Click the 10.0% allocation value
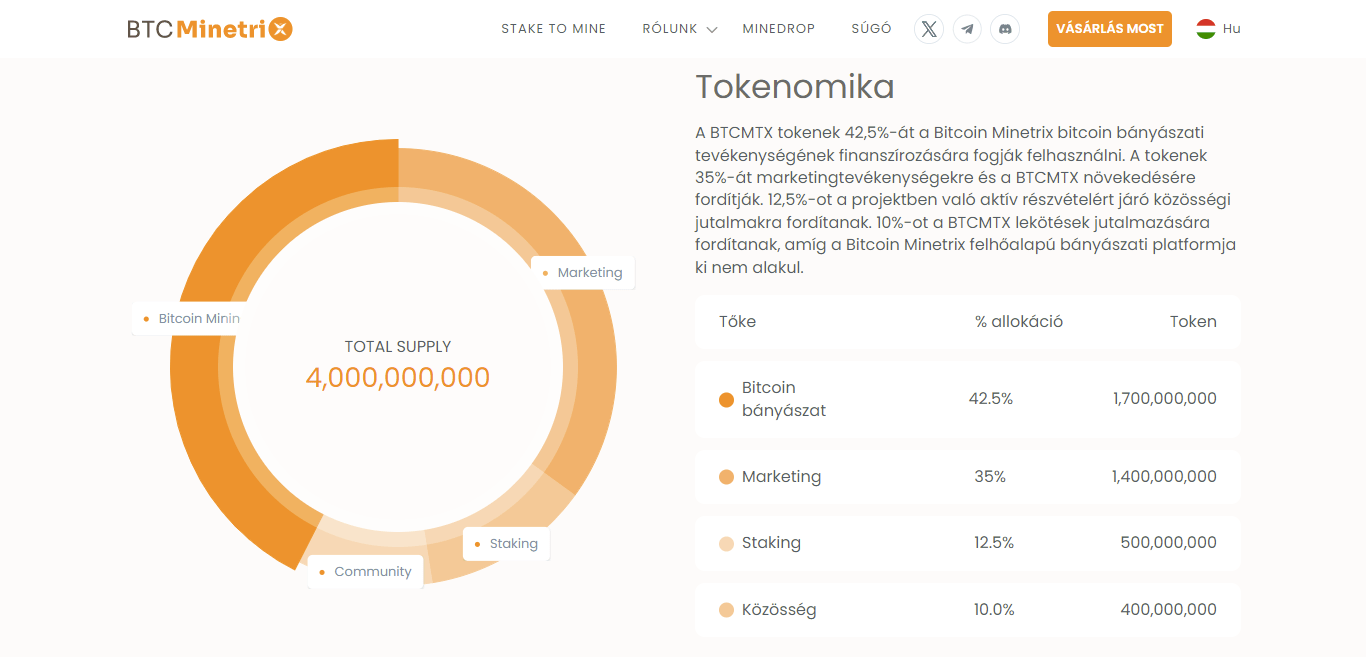Screen dimensions: 1366x657 (x=994, y=610)
